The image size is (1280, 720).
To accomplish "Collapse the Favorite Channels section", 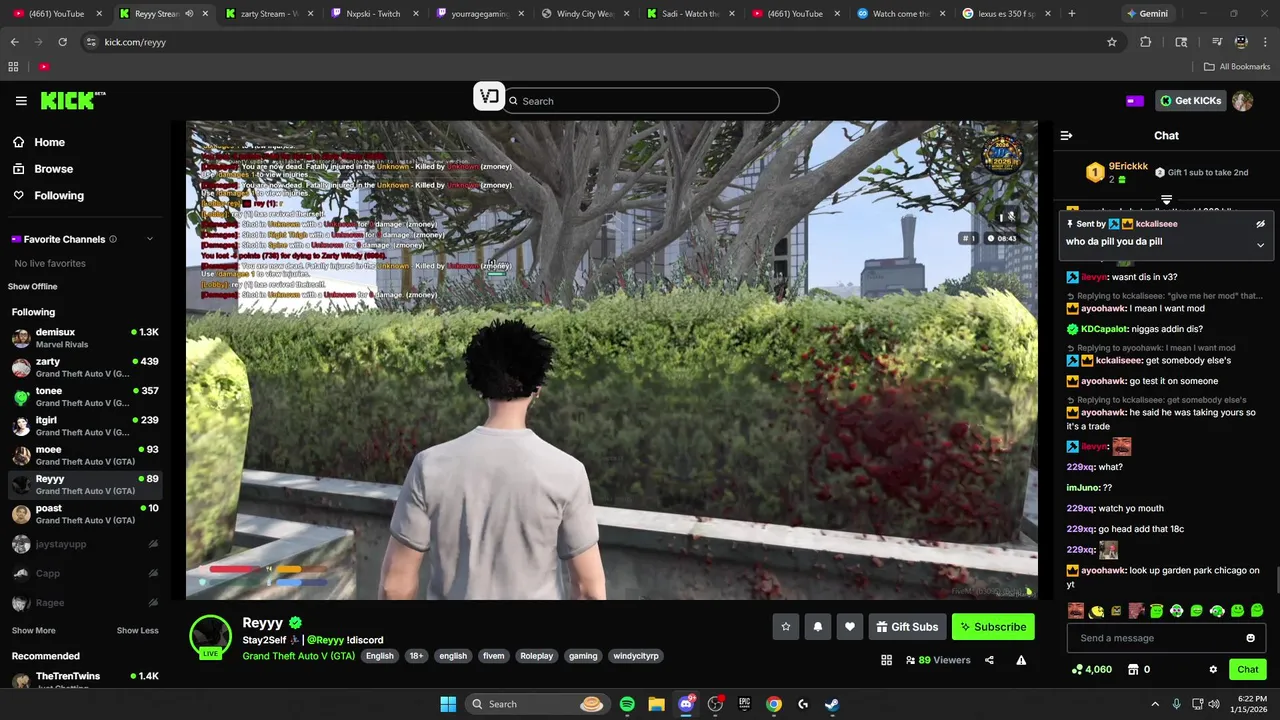I will coord(150,239).
